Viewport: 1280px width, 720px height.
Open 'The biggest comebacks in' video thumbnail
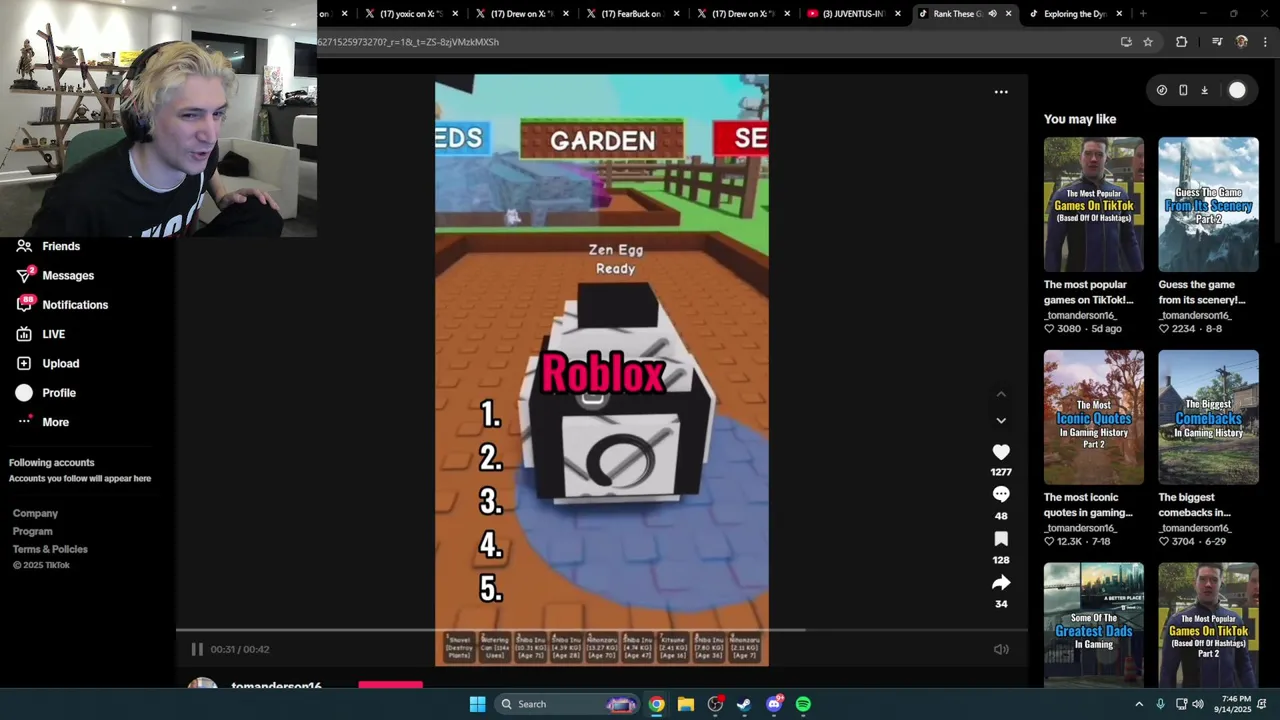(1208, 417)
